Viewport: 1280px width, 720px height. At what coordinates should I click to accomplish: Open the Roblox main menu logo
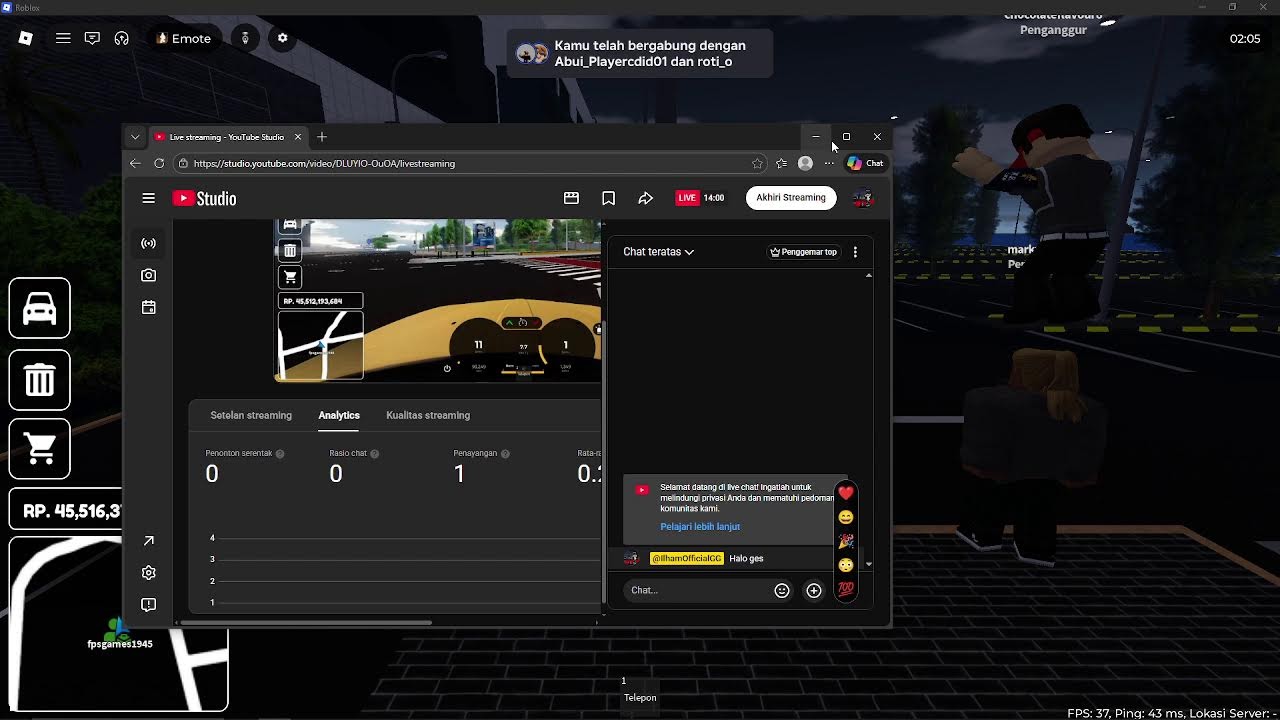(26, 38)
